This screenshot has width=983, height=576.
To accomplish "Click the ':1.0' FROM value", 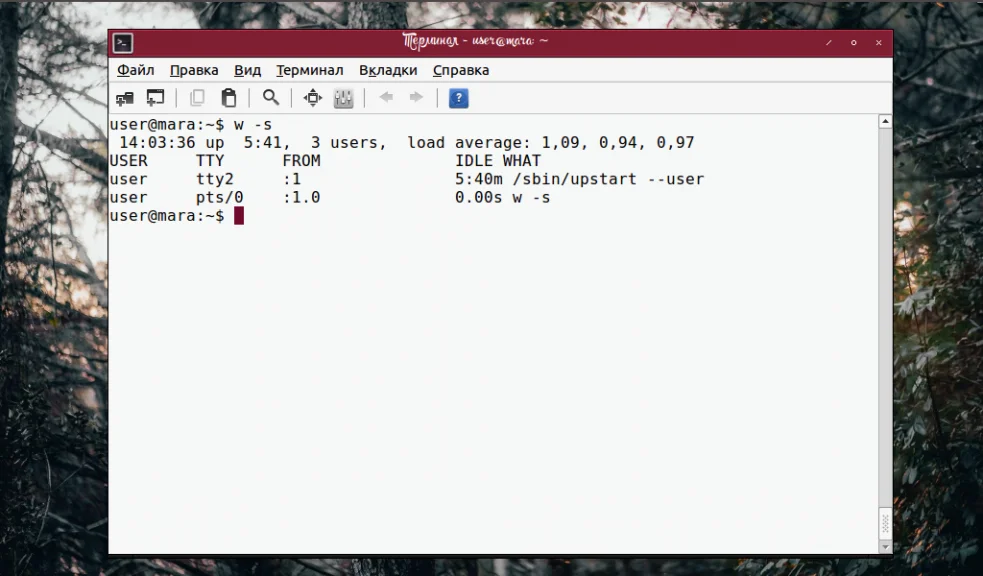I will click(x=301, y=197).
